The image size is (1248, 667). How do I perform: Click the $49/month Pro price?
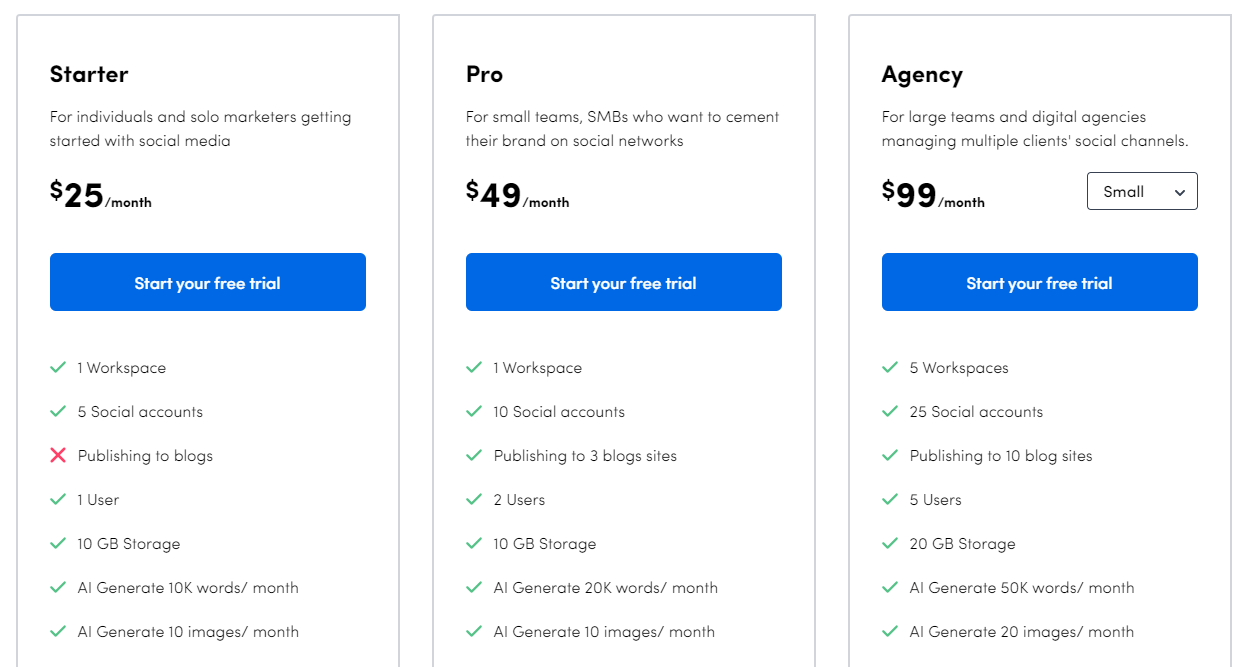click(517, 194)
